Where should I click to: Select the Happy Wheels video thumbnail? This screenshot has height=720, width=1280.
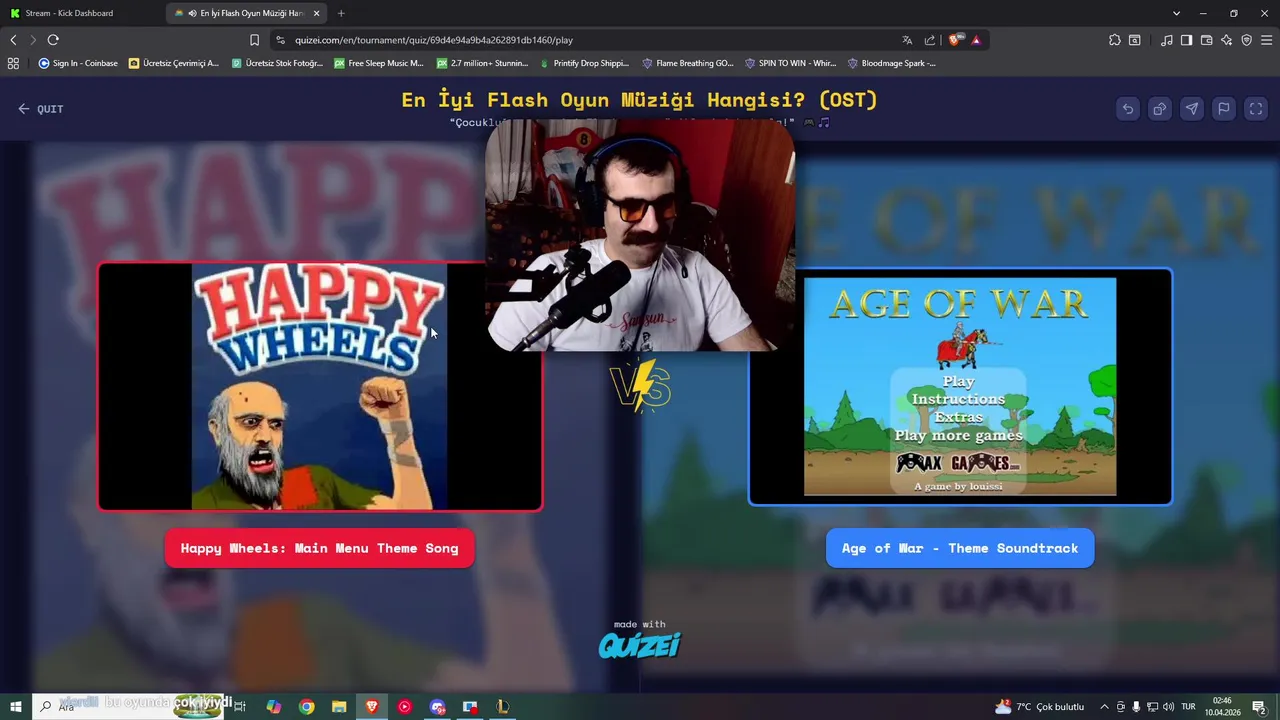click(x=320, y=386)
